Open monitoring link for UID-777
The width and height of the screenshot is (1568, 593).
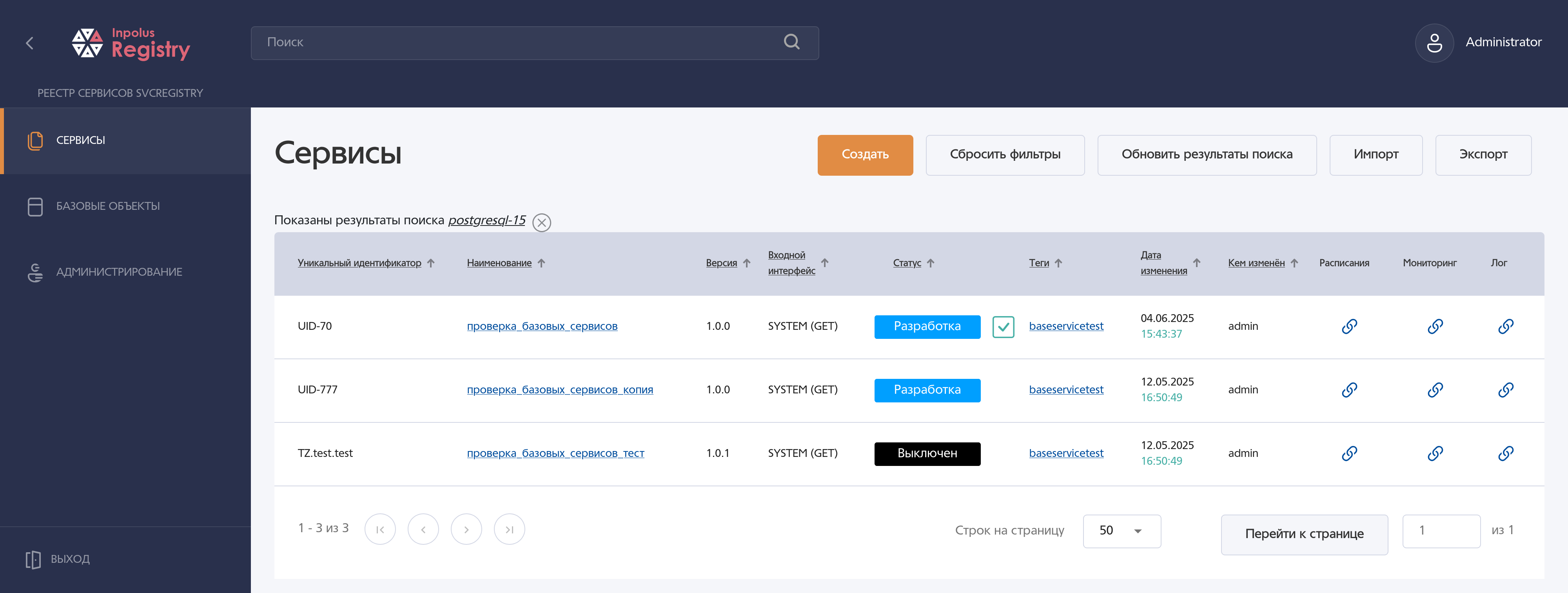[x=1435, y=390]
